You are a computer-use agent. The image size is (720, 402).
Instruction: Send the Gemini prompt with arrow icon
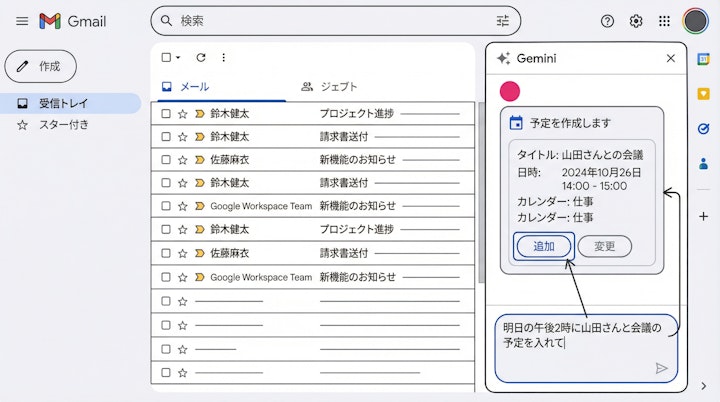point(661,368)
